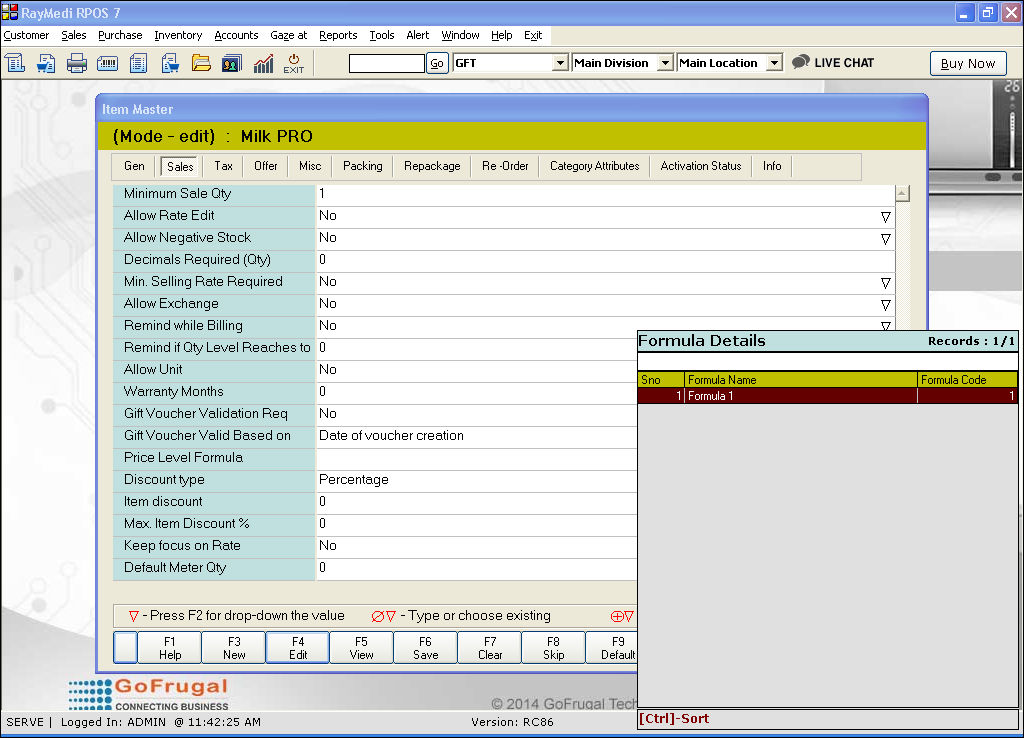Click the Go button
The image size is (1024, 738).
point(437,63)
